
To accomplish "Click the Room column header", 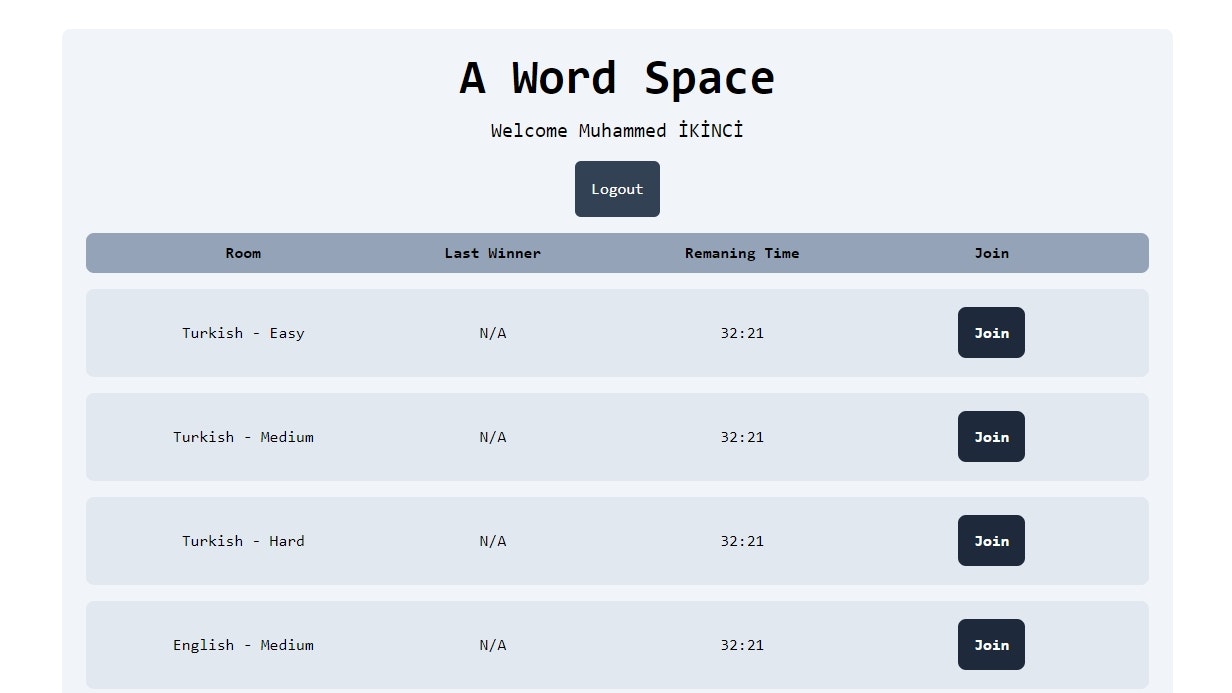I will tap(243, 253).
